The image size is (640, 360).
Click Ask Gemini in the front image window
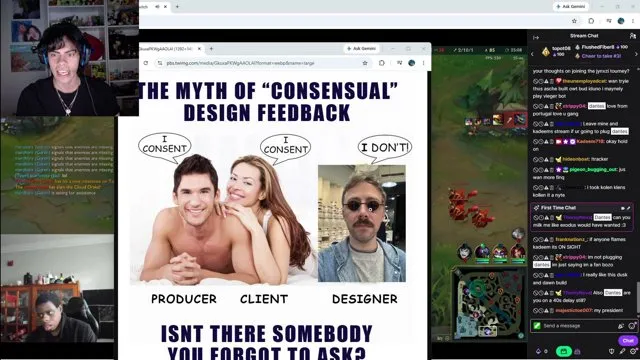pos(361,49)
